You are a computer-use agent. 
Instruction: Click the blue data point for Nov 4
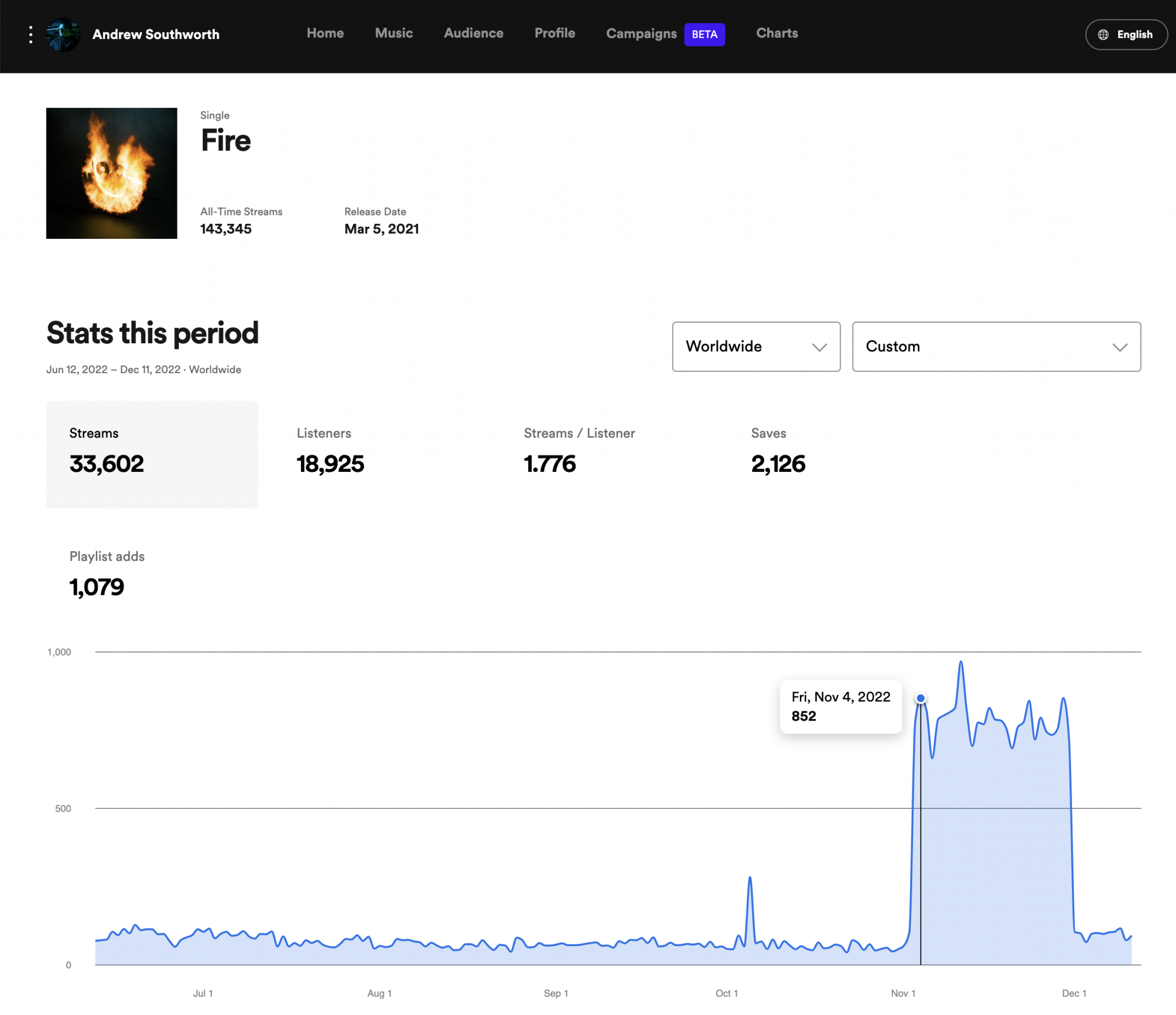[x=920, y=698]
